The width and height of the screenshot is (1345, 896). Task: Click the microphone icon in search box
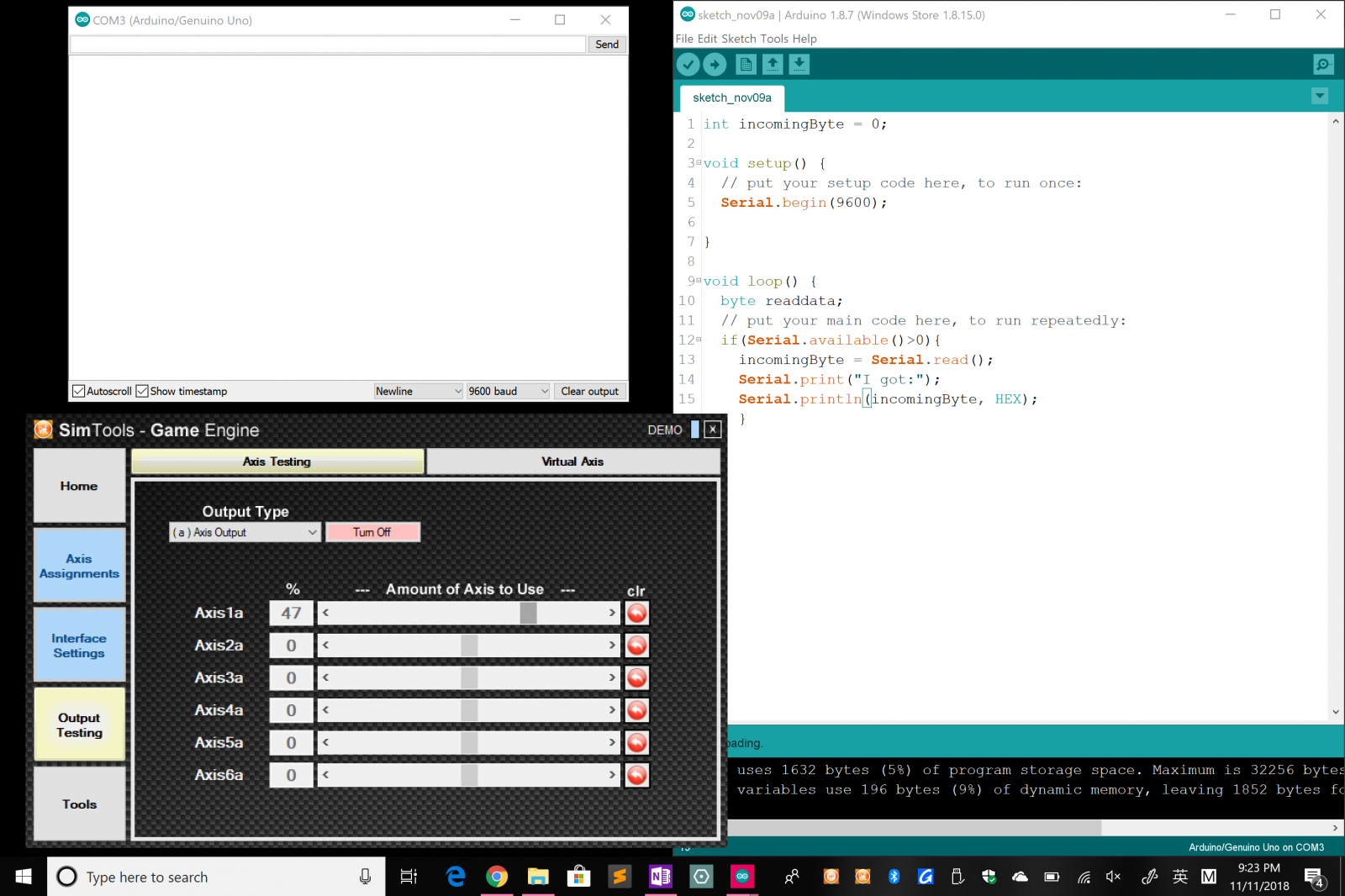[x=366, y=877]
